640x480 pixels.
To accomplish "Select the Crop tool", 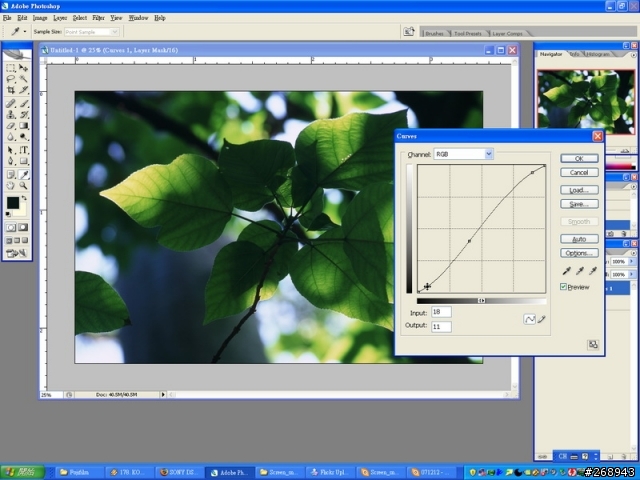I will [x=11, y=90].
